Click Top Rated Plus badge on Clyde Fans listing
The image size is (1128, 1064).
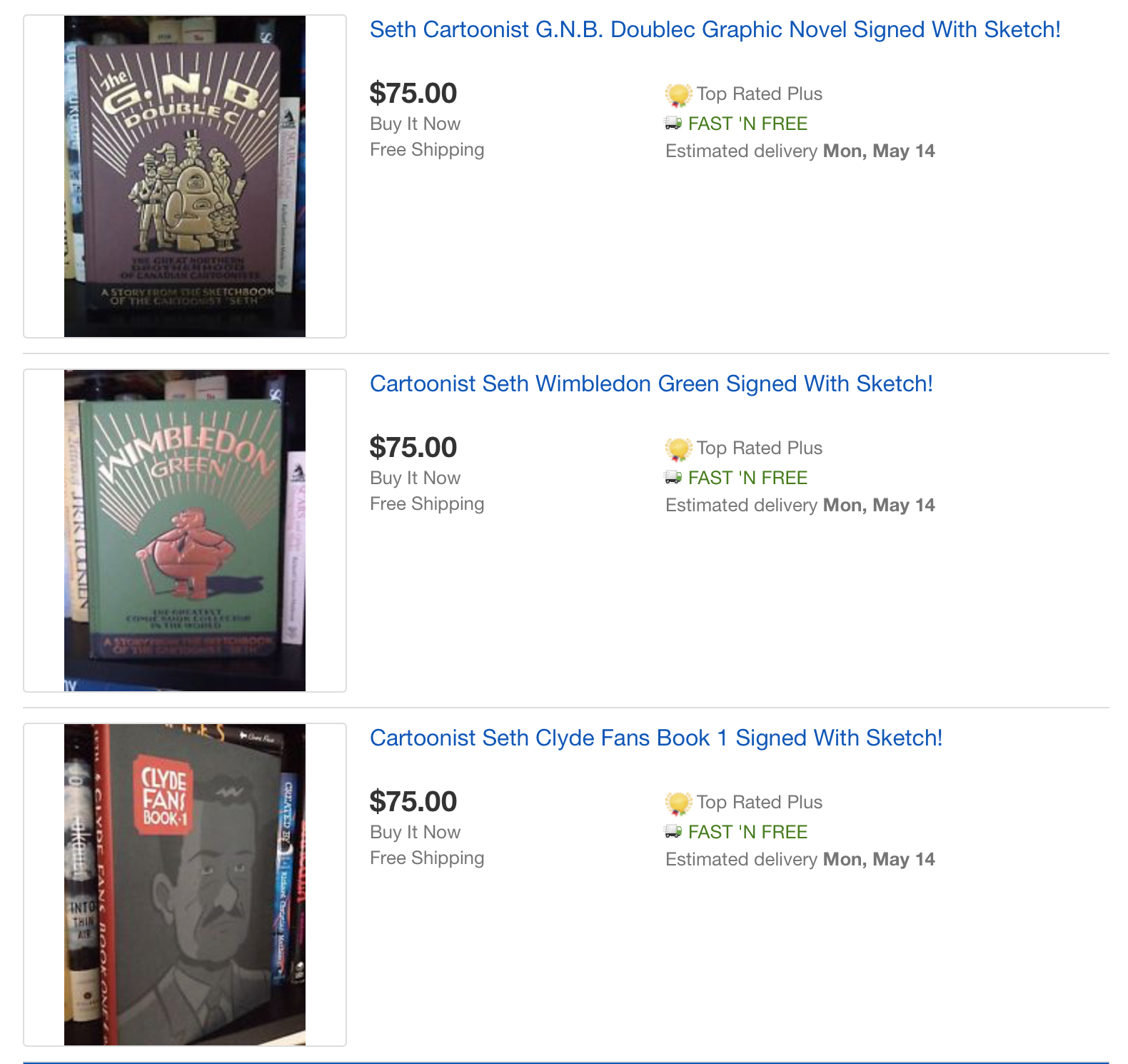(x=678, y=803)
